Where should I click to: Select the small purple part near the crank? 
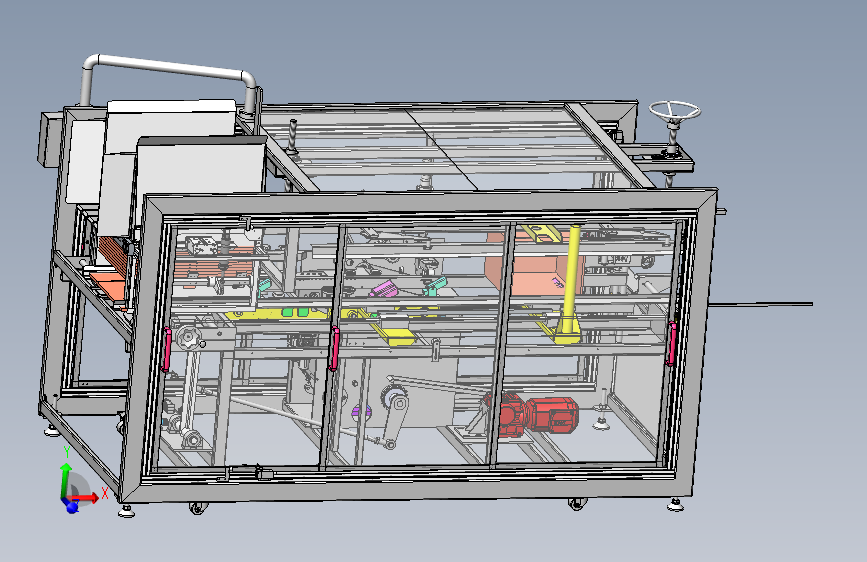pos(361,410)
